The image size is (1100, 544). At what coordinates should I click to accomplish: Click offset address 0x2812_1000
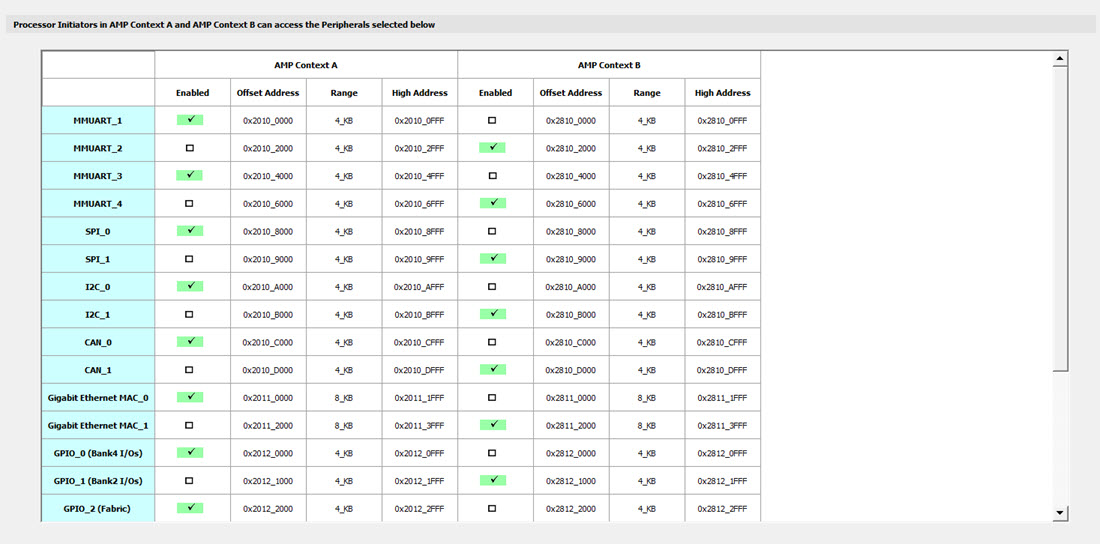[x=570, y=481]
